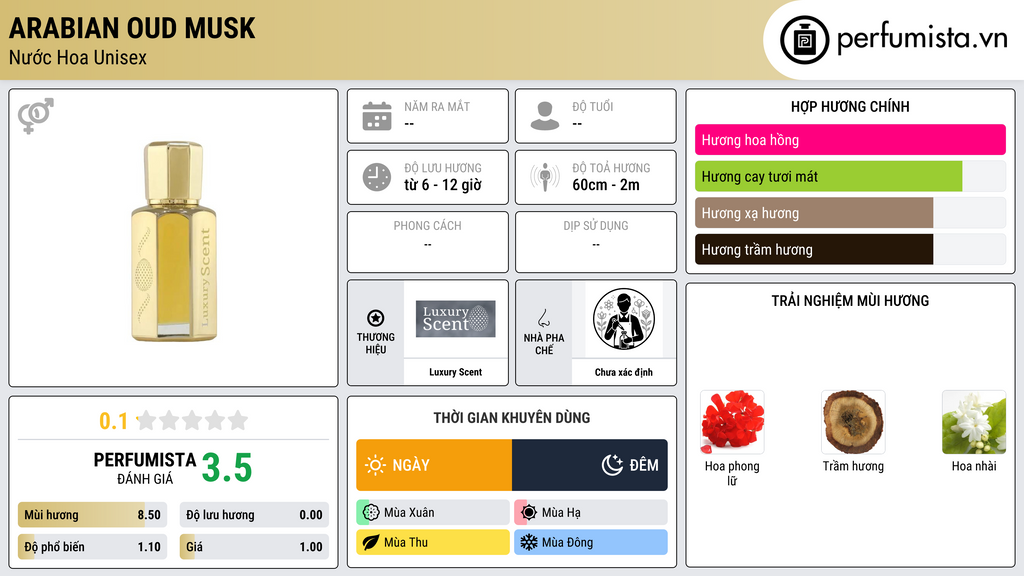Click the Hương cay tươi mát accord bar

(x=850, y=176)
